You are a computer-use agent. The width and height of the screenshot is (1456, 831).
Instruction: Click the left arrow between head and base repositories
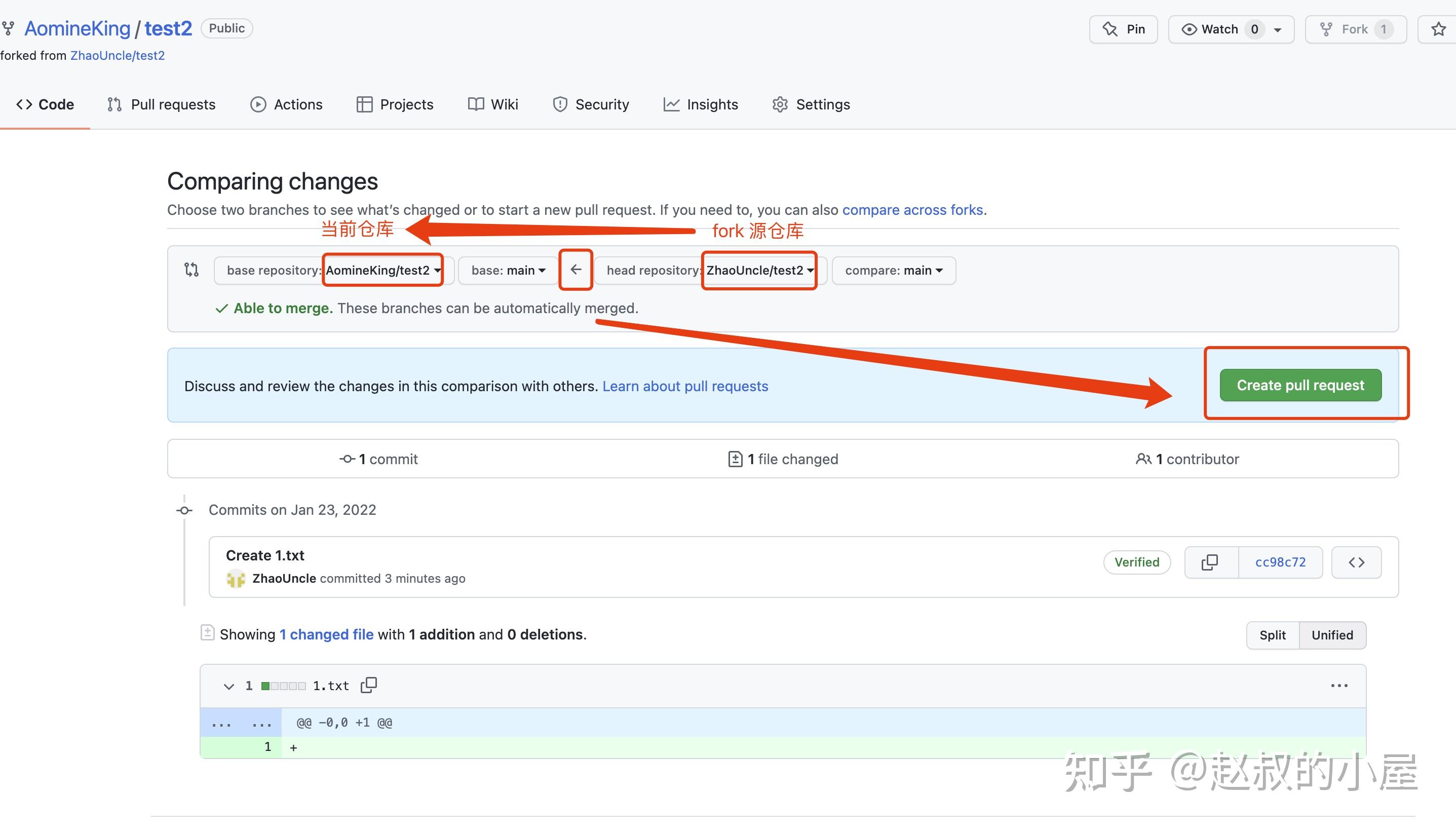point(576,270)
